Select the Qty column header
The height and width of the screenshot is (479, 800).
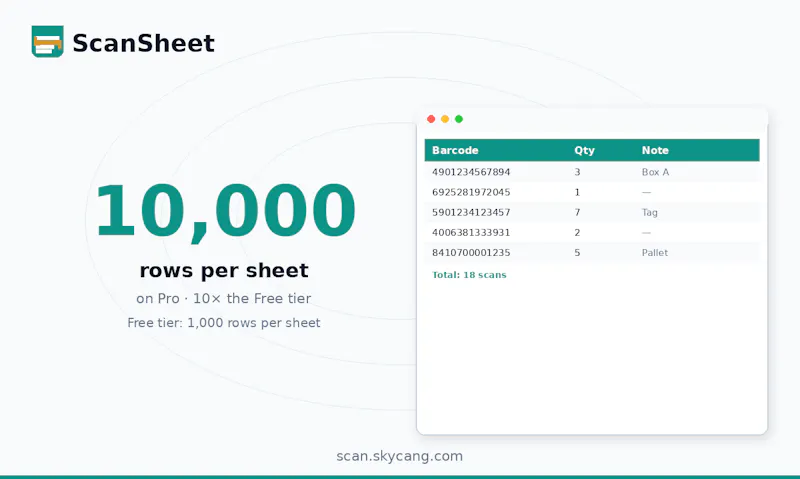point(584,150)
